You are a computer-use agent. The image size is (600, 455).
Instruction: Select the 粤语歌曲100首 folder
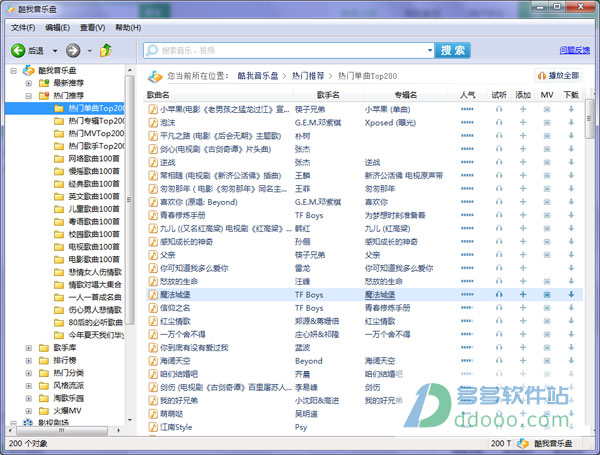click(x=87, y=222)
